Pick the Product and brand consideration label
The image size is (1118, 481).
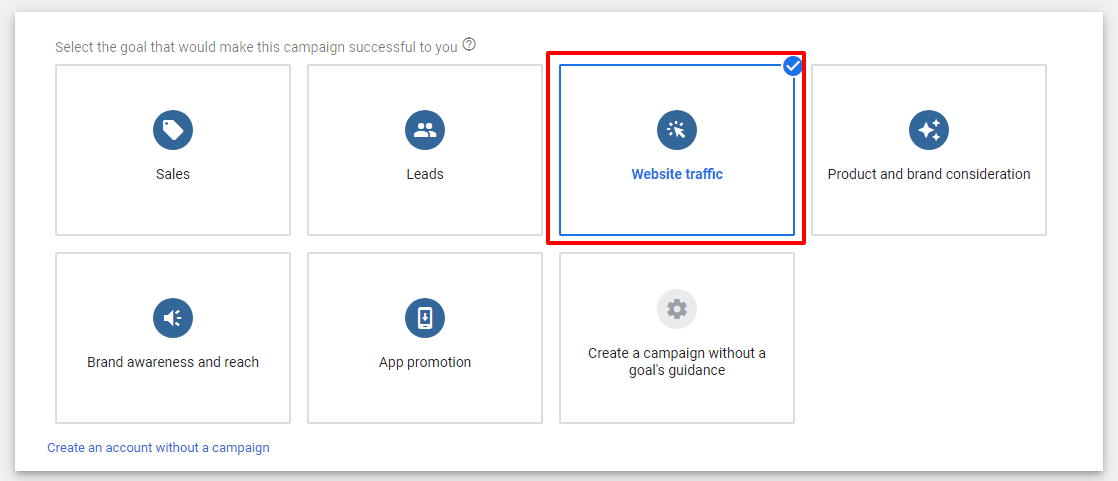pyautogui.click(x=929, y=174)
